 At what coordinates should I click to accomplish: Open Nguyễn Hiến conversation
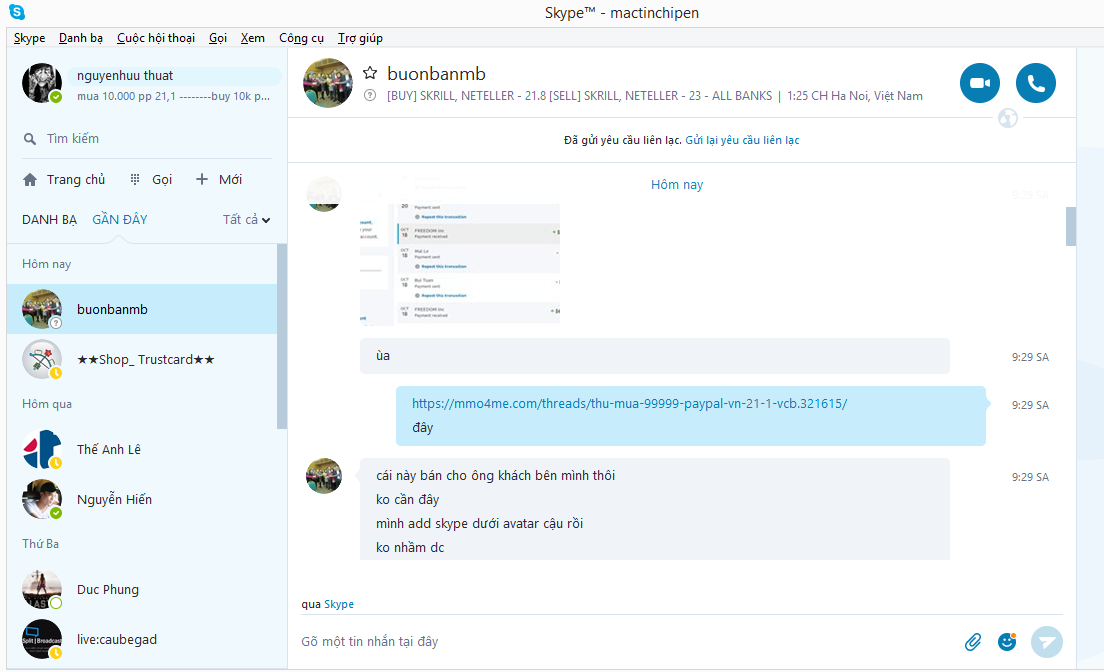click(x=142, y=499)
